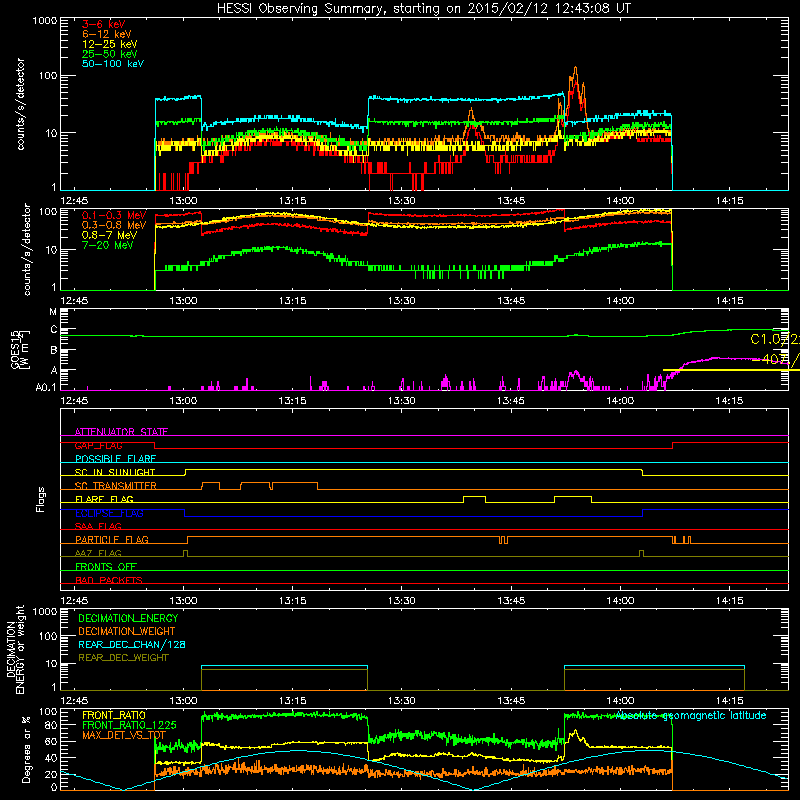Click the REAR_DEC_WEIGHT legend label
This screenshot has height=800, width=800.
click(123, 658)
